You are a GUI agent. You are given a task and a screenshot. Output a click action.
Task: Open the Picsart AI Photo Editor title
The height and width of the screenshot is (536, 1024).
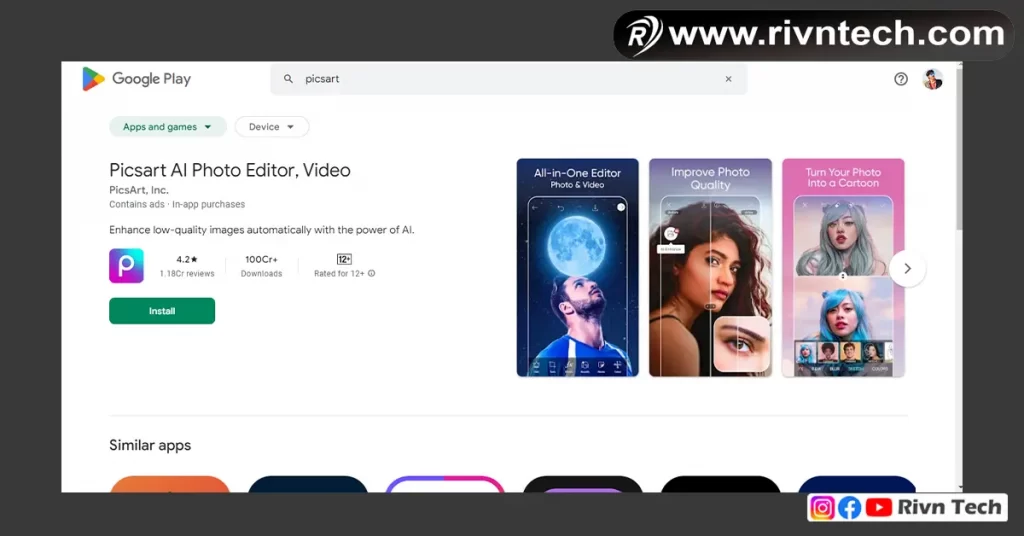point(230,170)
